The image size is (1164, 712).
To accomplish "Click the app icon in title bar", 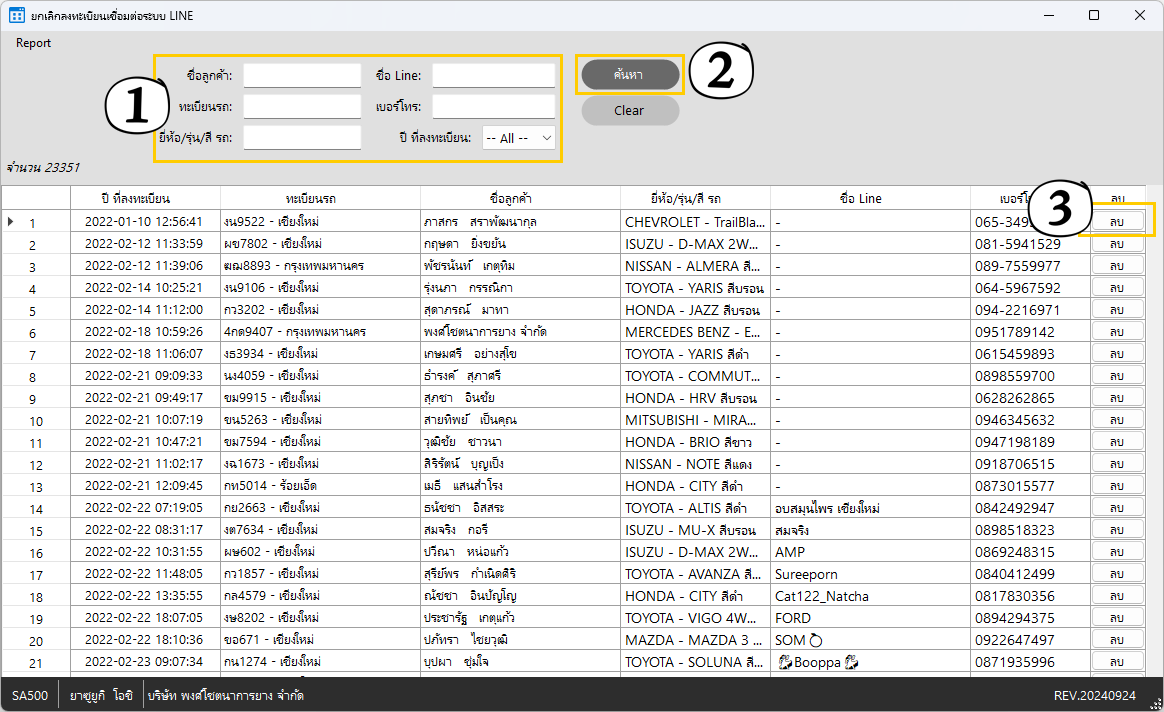I will click(x=16, y=15).
